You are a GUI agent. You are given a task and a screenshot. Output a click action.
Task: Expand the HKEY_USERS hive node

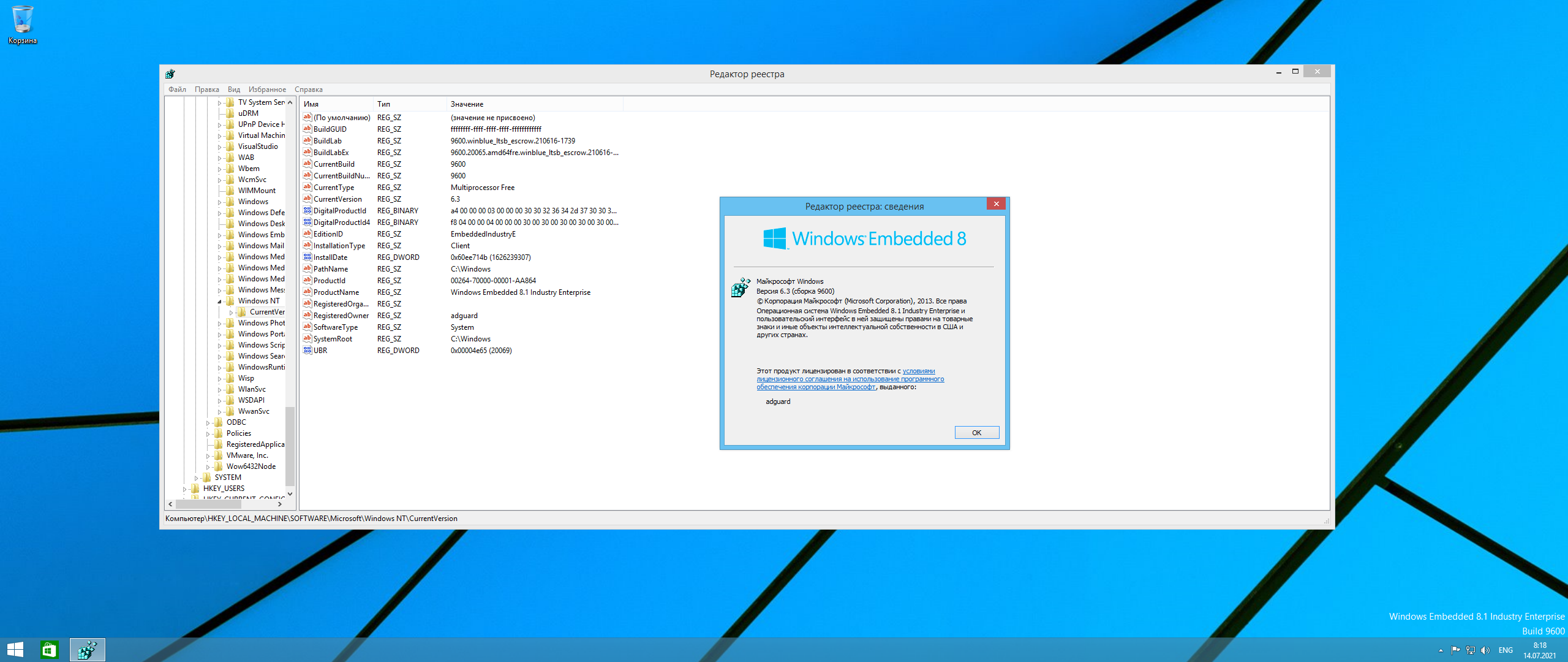pos(184,489)
